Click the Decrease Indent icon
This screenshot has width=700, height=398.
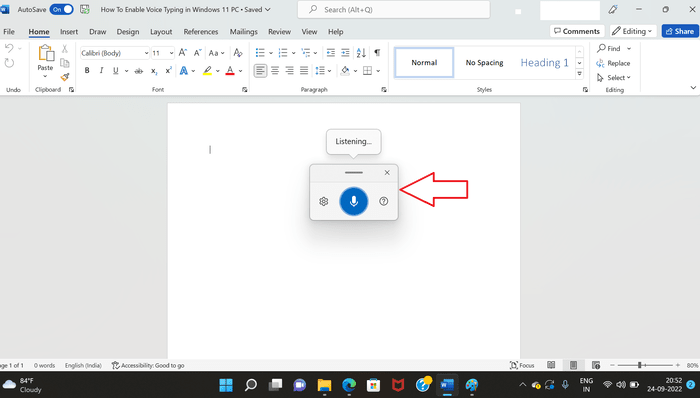[331, 53]
